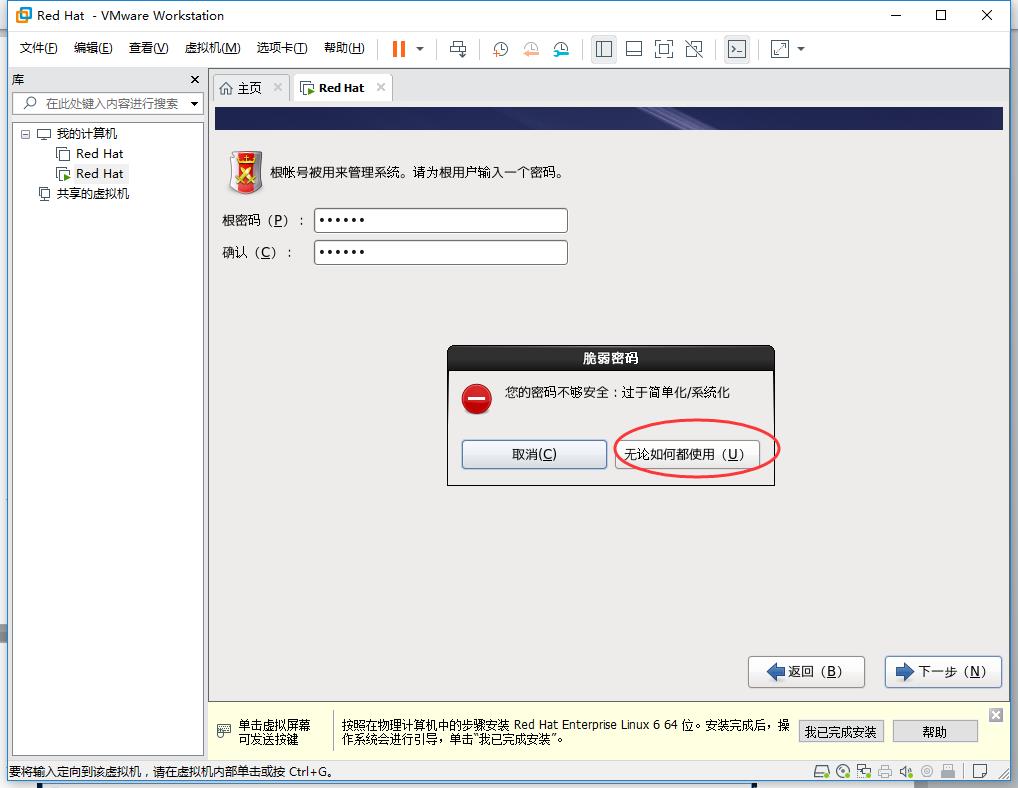This screenshot has width=1018, height=788.
Task: Close the yellow installation hint bar
Action: pyautogui.click(x=996, y=715)
